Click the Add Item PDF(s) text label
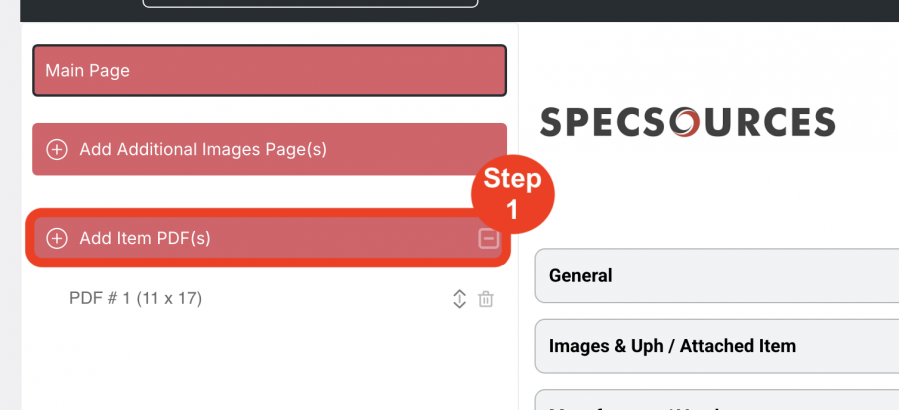 point(145,239)
